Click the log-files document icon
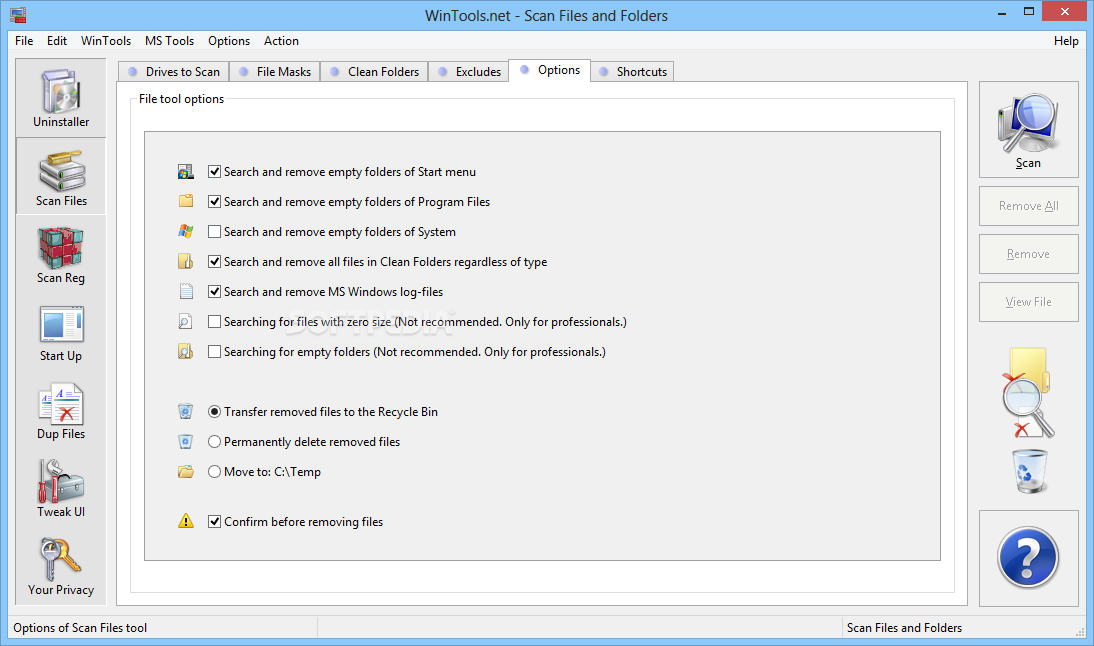Viewport: 1094px width, 646px height. point(186,292)
